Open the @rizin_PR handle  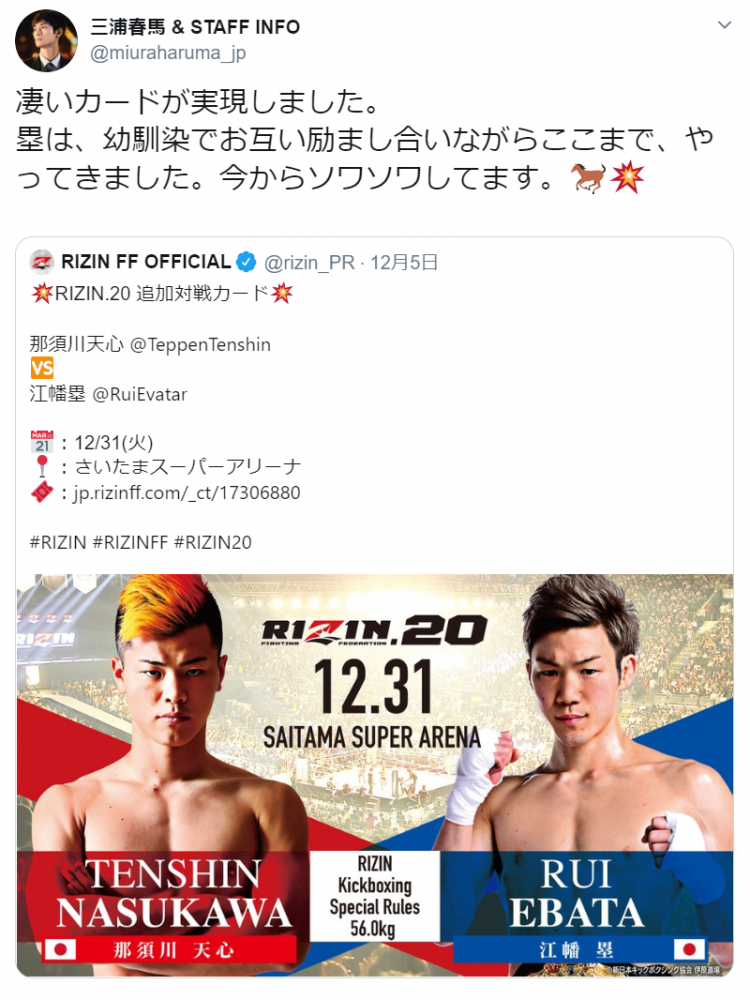309,262
